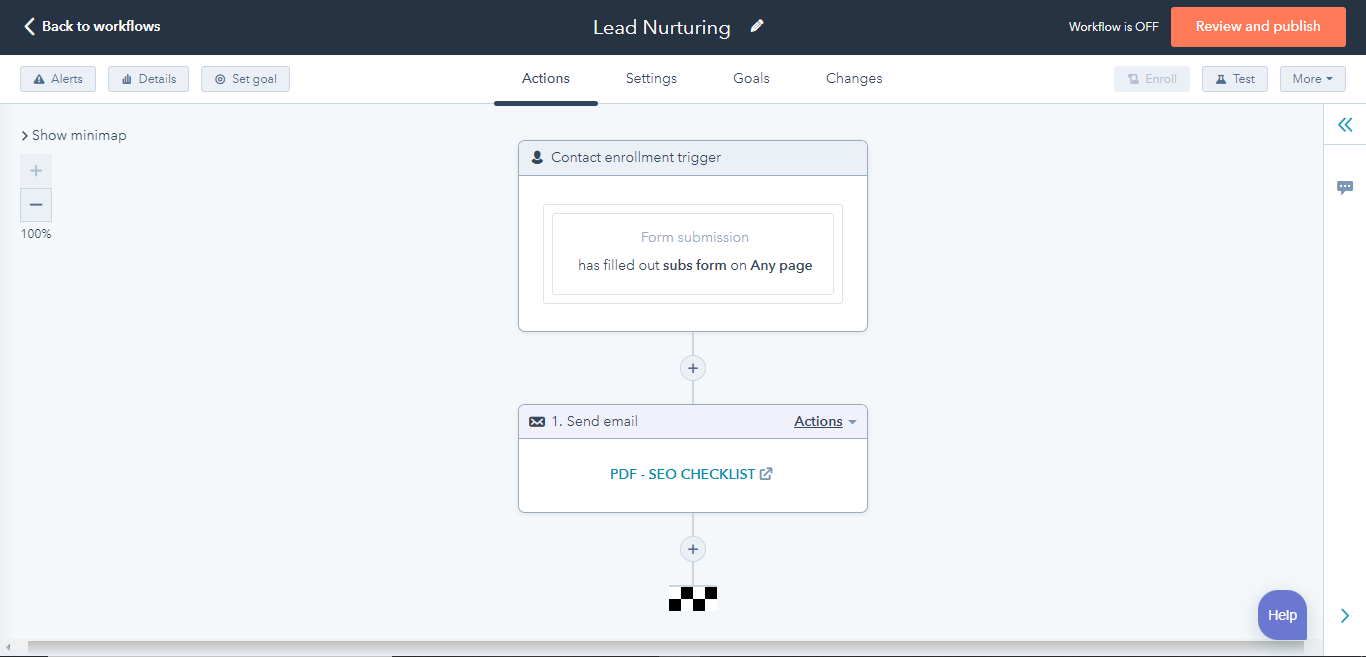Click the Details bar-chart icon
This screenshot has width=1366, height=657.
pyautogui.click(x=127, y=78)
